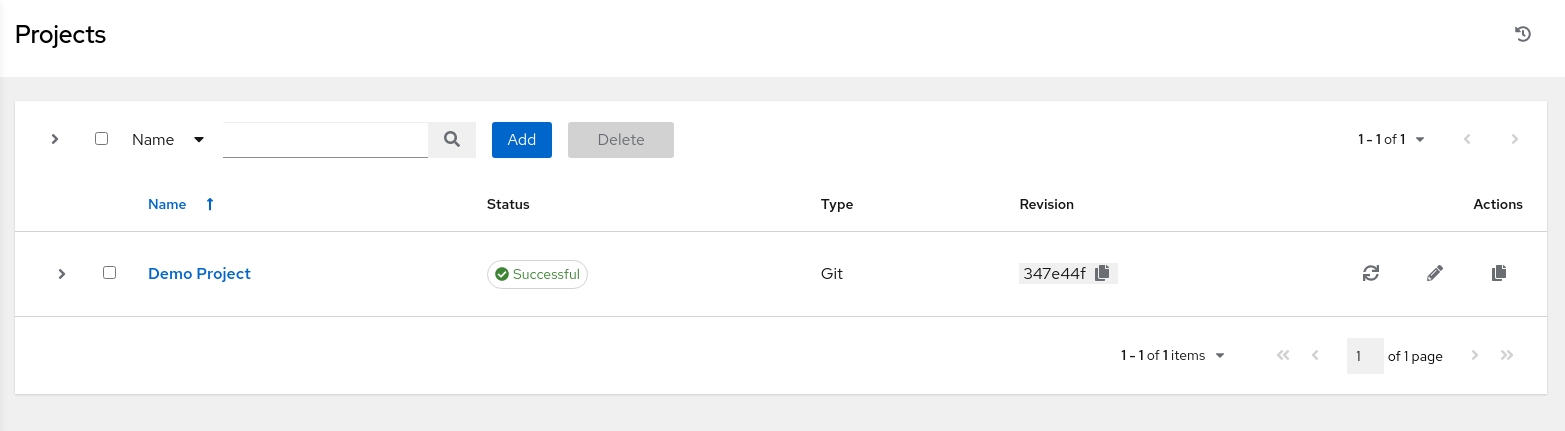This screenshot has height=431, width=1565.
Task: Click the search magnifier icon
Action: [452, 140]
